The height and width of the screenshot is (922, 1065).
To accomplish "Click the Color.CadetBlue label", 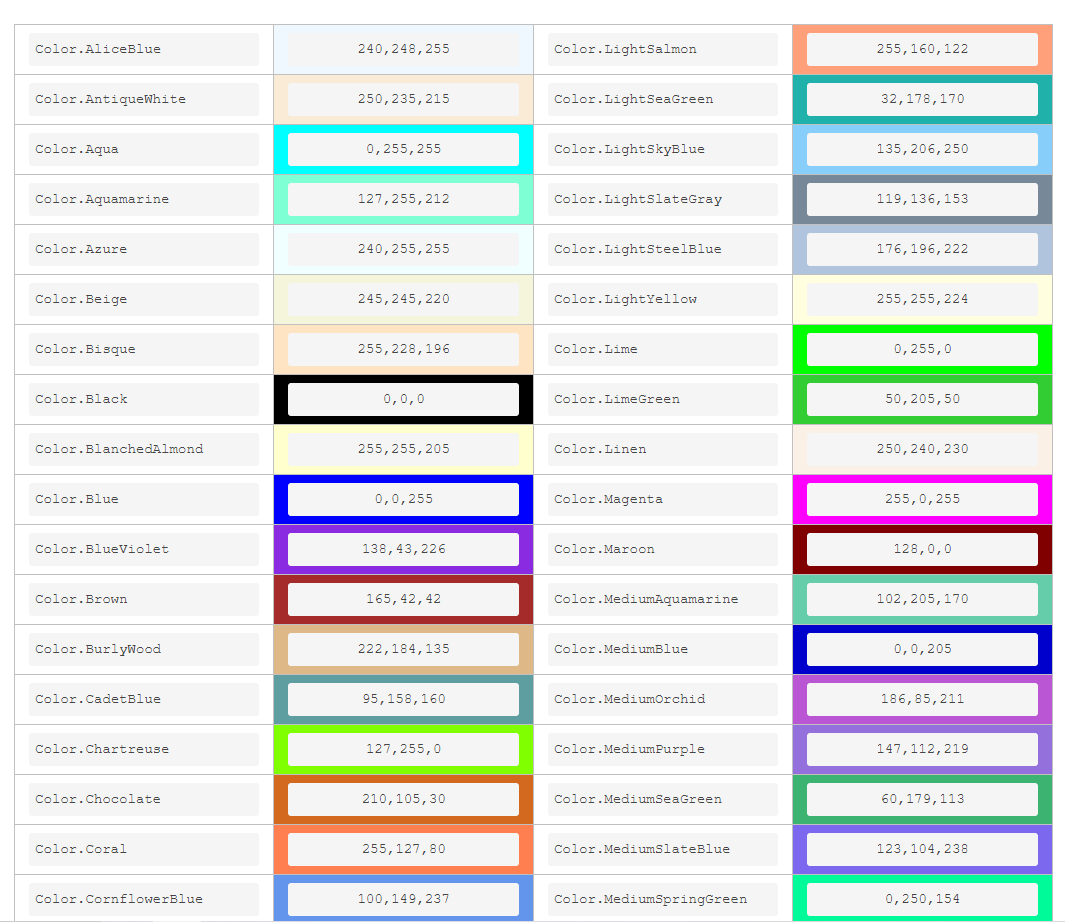I will [144, 699].
